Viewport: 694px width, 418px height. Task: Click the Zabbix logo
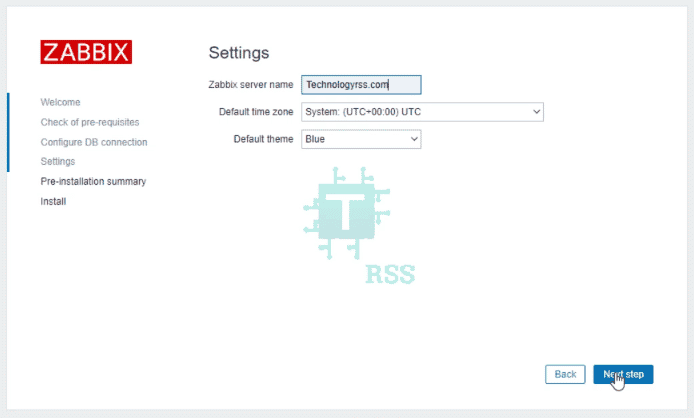[86, 52]
